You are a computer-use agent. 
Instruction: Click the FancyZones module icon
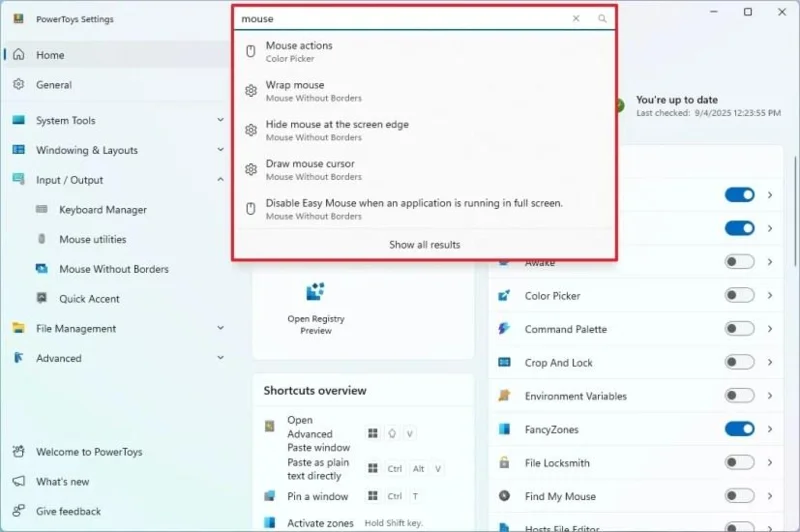click(504, 429)
